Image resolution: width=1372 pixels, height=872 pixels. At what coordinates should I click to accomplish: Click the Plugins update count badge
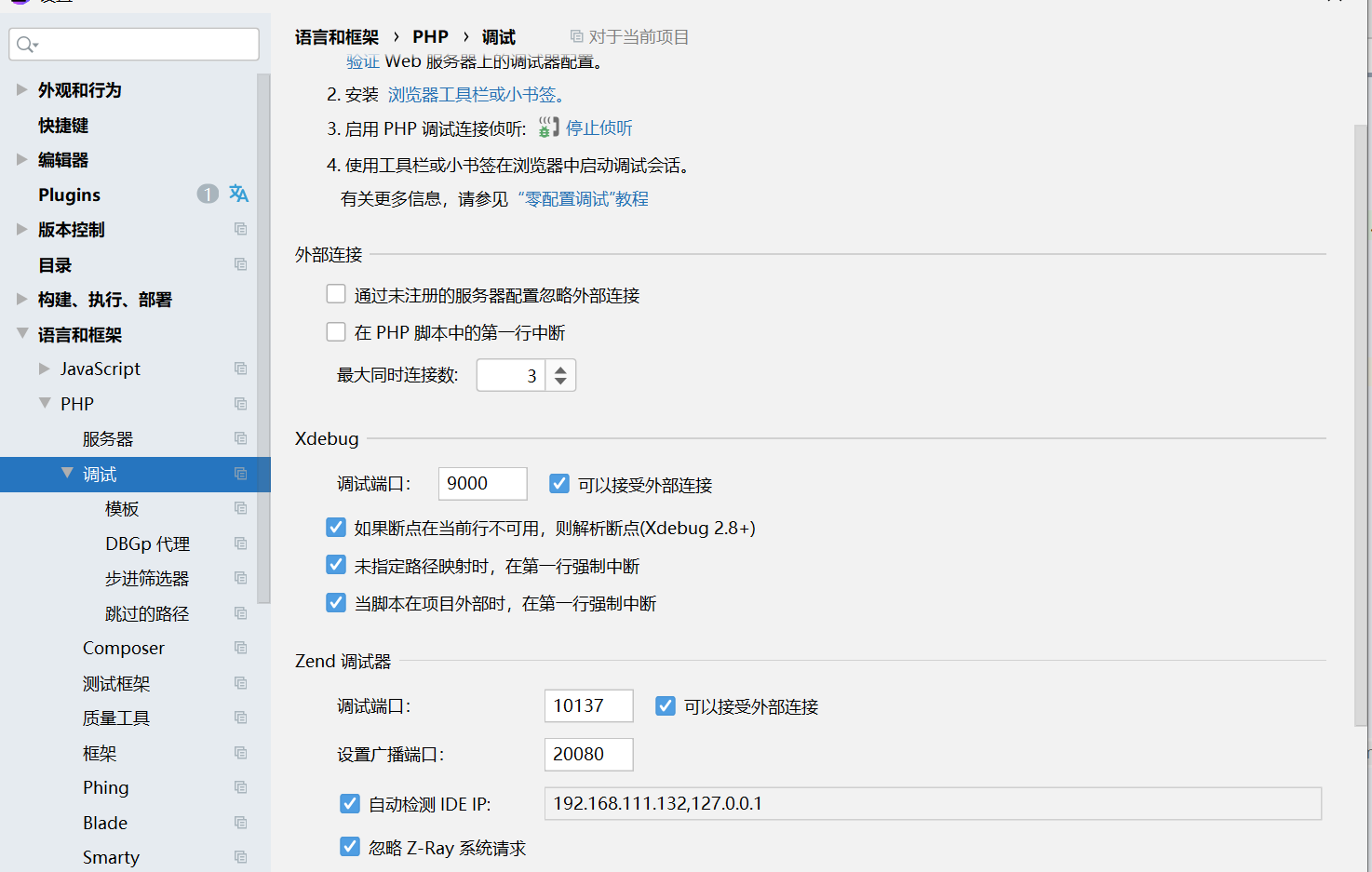point(208,194)
